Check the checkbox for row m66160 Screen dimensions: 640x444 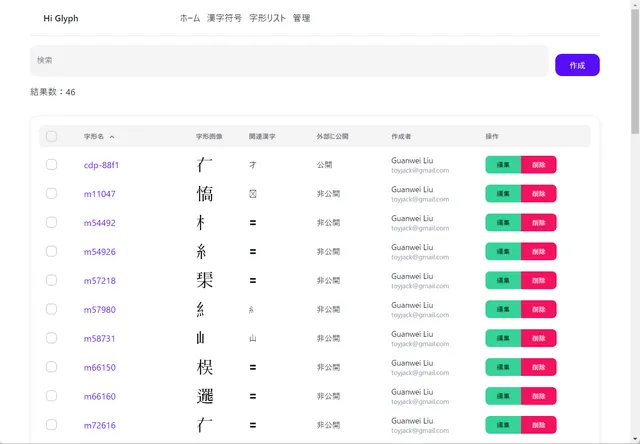click(x=51, y=396)
